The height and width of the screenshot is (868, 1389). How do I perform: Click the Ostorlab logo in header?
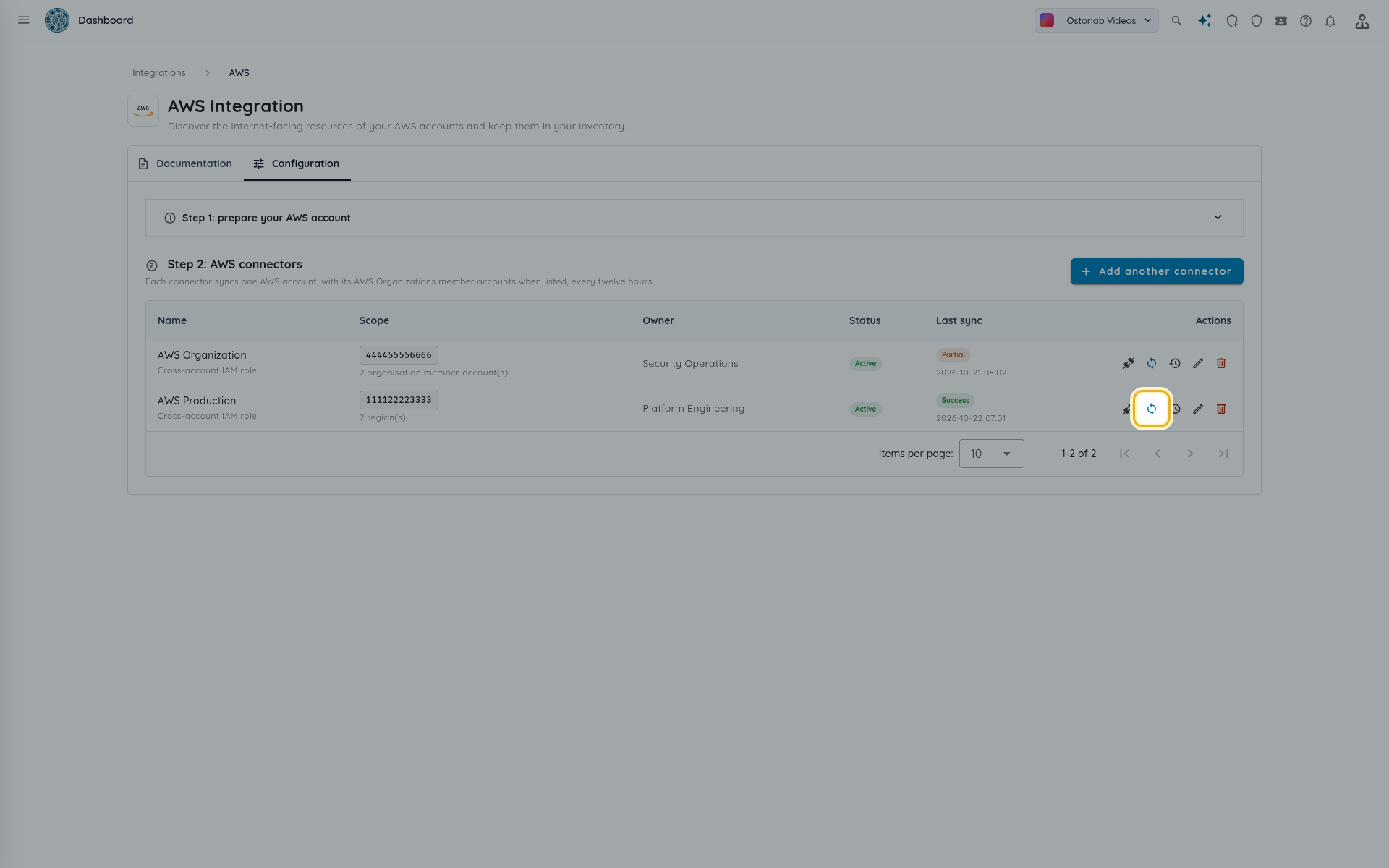click(57, 20)
